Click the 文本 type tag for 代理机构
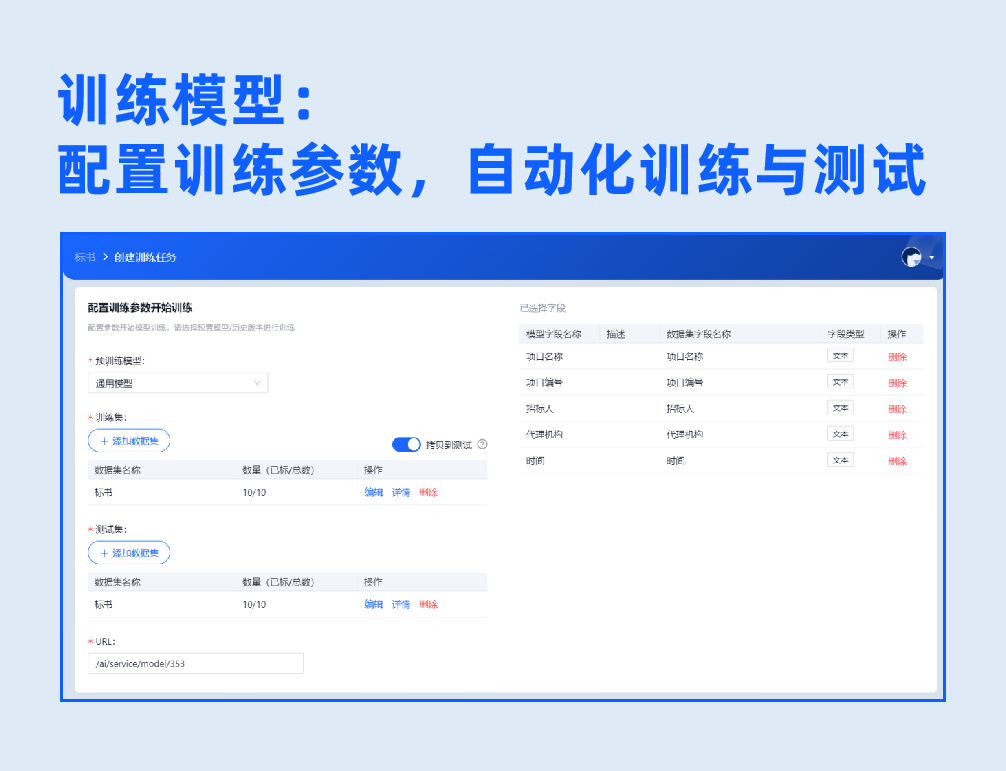The height and width of the screenshot is (771, 1006). tap(840, 434)
